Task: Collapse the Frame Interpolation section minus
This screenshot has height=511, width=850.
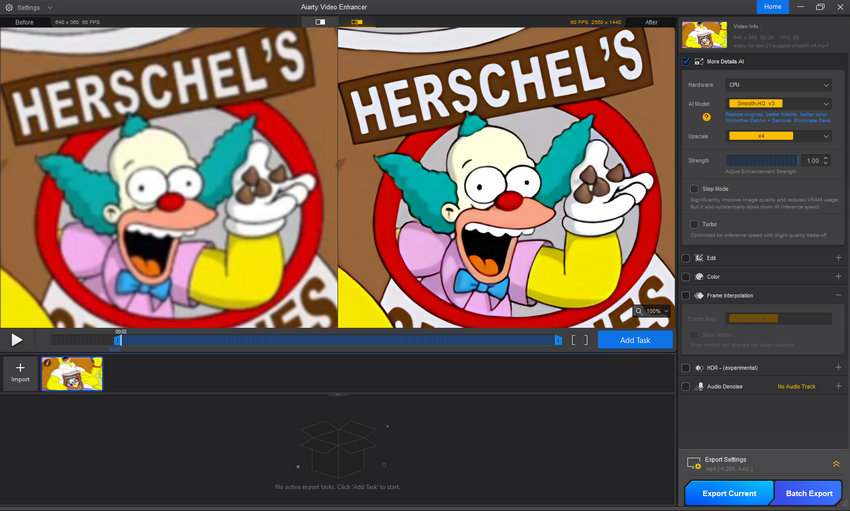Action: coord(838,295)
